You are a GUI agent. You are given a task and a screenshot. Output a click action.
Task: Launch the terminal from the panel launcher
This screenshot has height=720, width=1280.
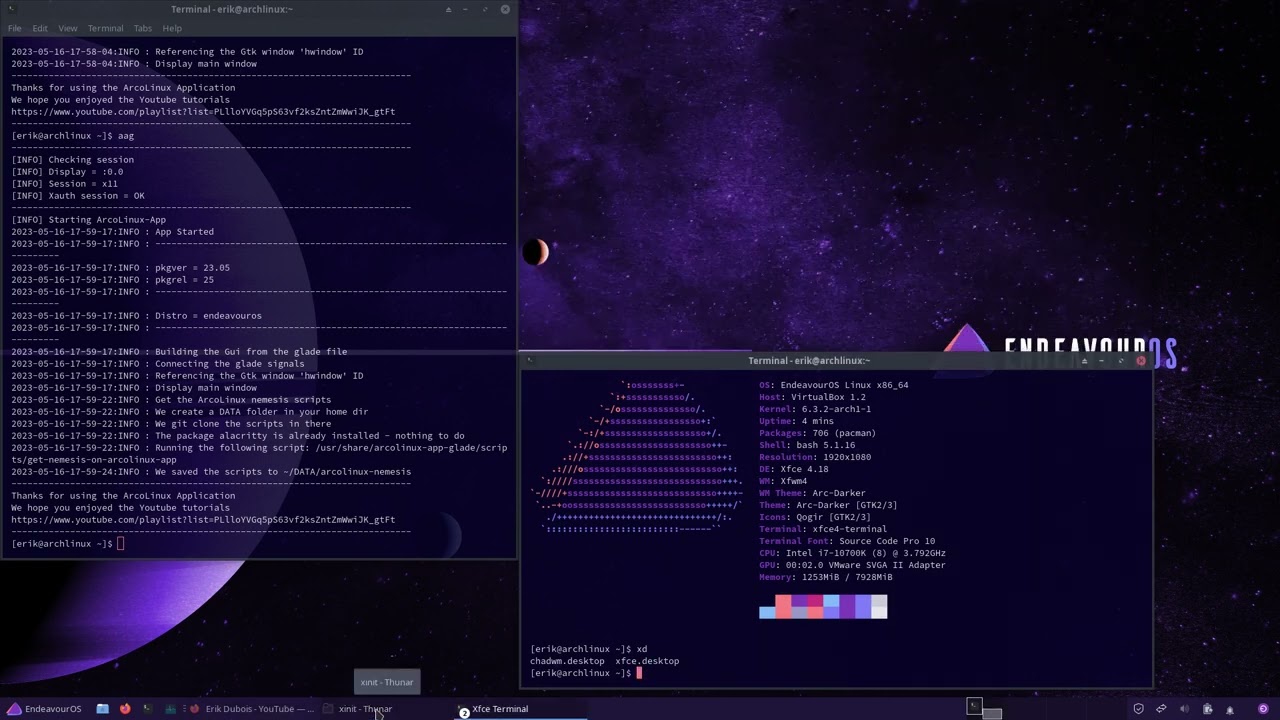148,709
